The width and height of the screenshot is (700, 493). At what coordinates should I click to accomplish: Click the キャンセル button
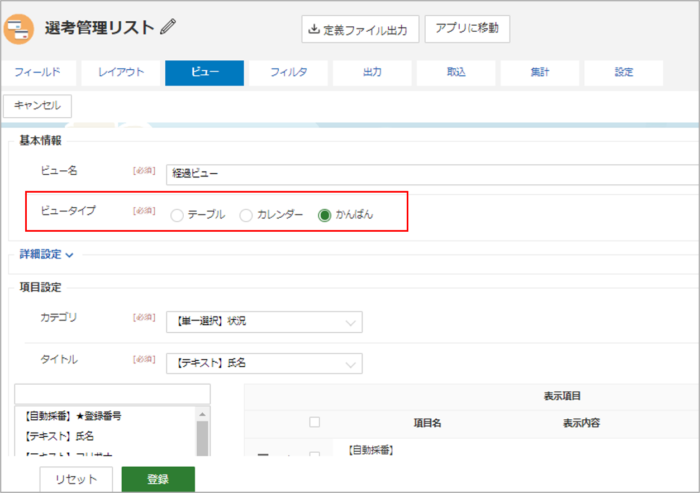(x=38, y=106)
